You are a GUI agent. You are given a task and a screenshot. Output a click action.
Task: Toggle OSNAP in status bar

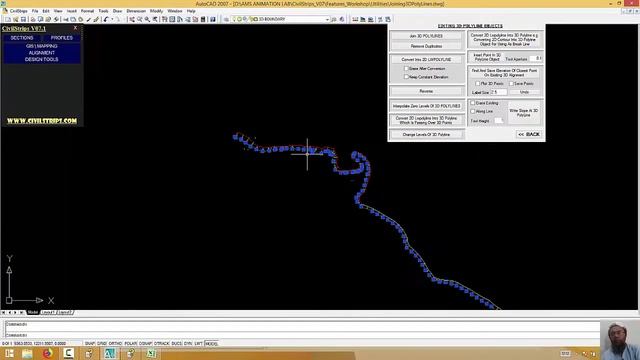[145, 344]
